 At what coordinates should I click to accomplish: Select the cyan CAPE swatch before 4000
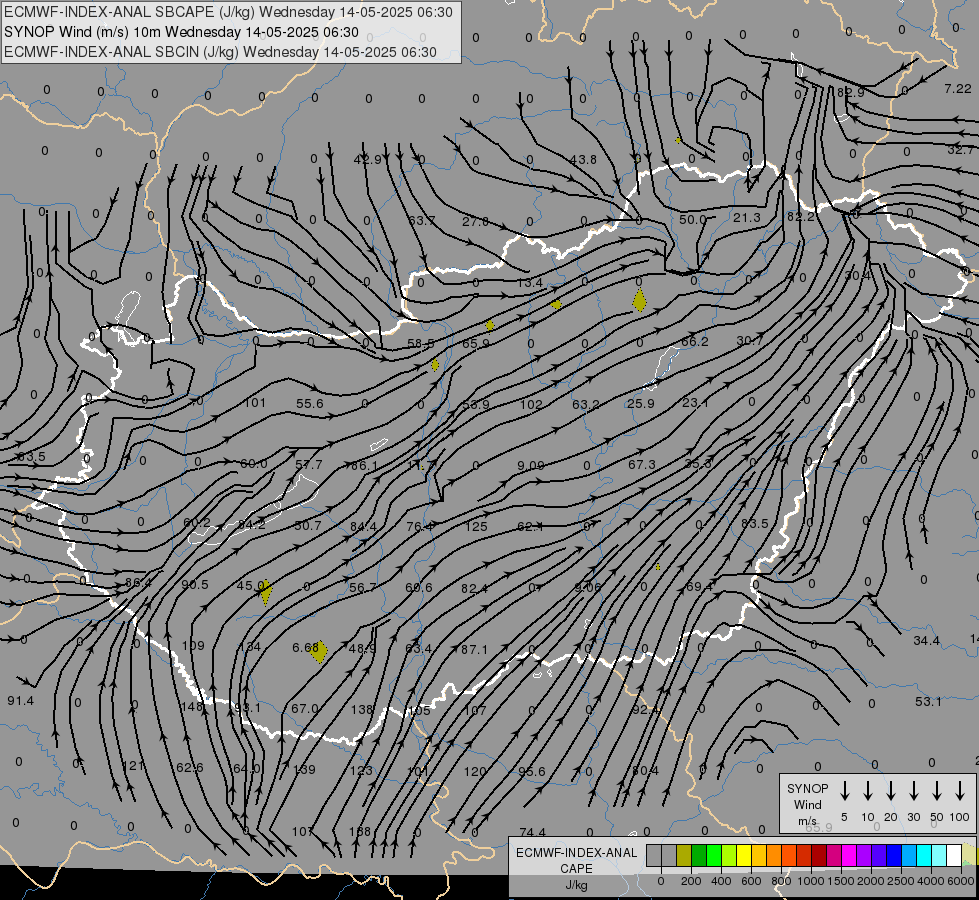click(925, 855)
